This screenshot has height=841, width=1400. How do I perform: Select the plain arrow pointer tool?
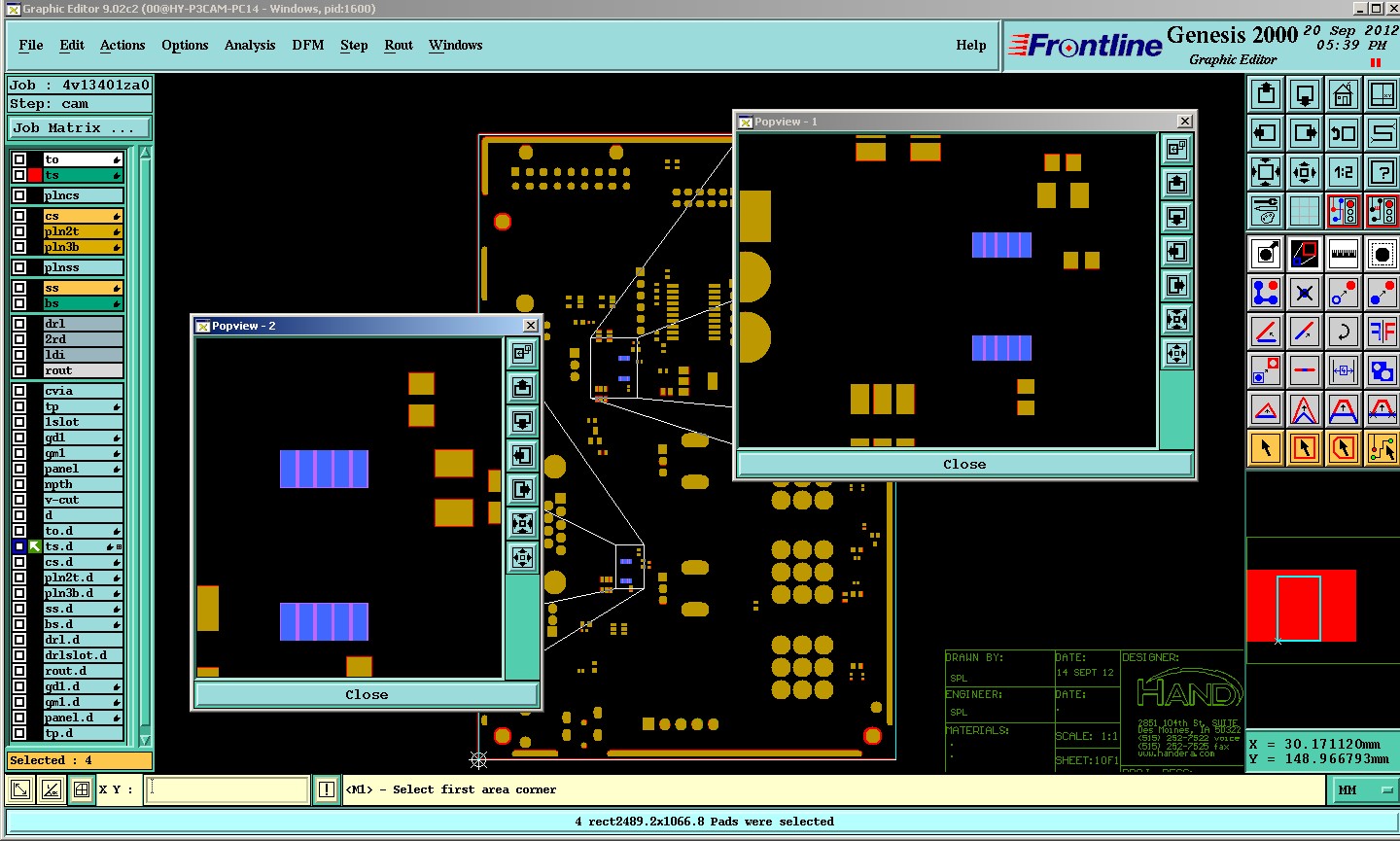1265,448
